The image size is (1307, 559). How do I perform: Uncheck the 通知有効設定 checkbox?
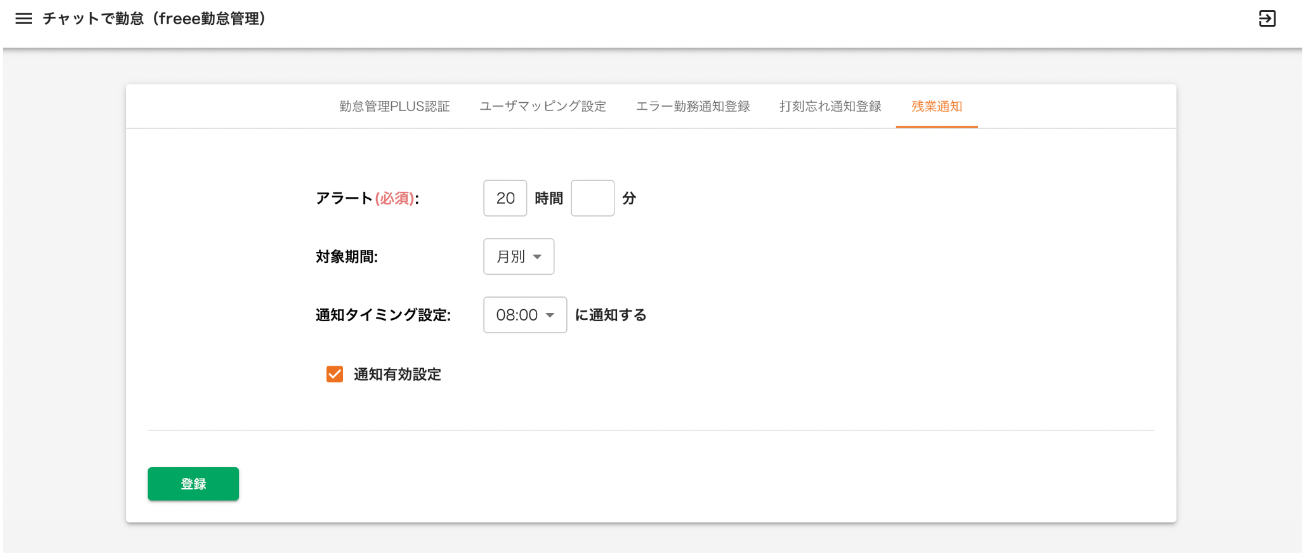click(x=335, y=375)
